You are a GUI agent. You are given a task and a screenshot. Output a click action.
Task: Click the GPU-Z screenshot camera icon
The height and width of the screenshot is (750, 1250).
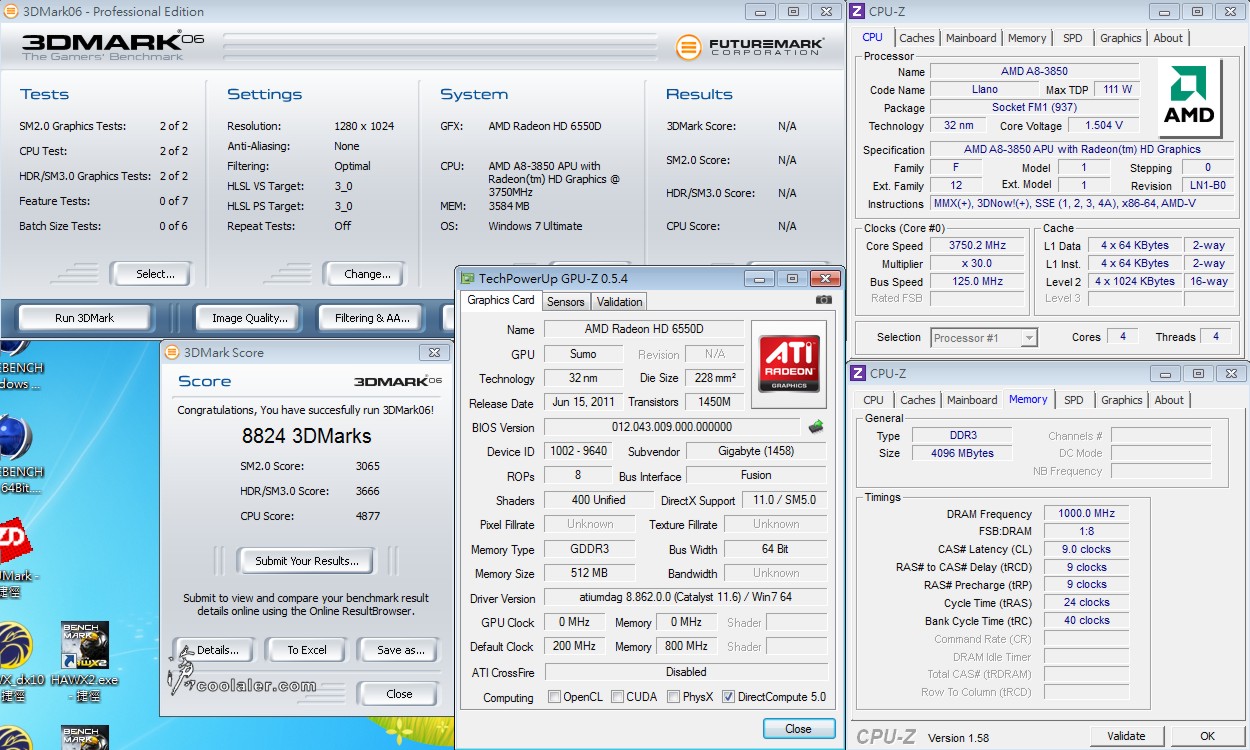pyautogui.click(x=823, y=299)
